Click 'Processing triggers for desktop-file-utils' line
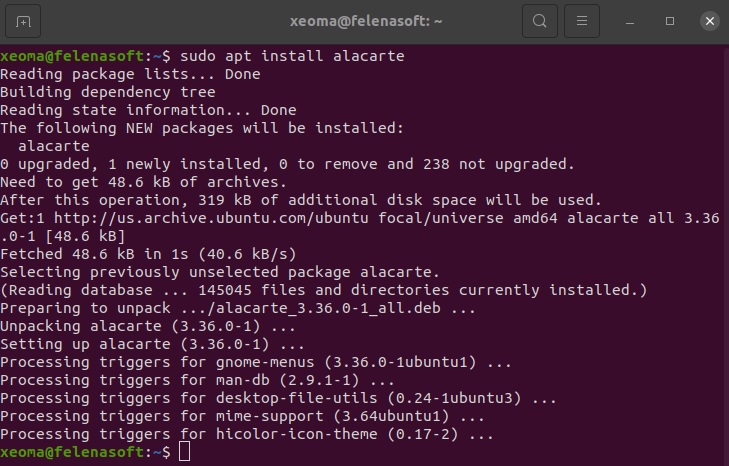Image resolution: width=729 pixels, height=466 pixels. coord(278,398)
